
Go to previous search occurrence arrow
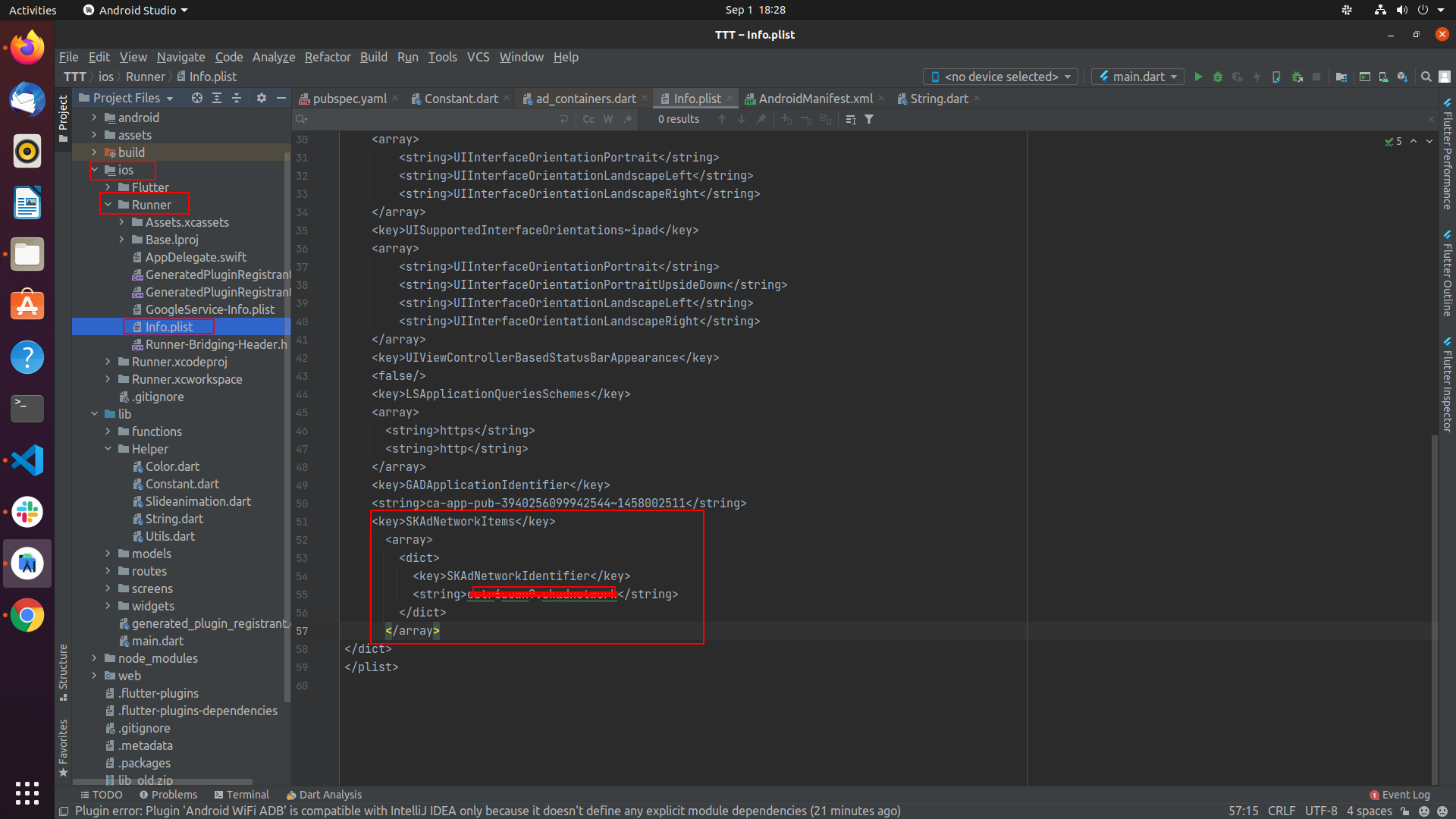coord(722,119)
